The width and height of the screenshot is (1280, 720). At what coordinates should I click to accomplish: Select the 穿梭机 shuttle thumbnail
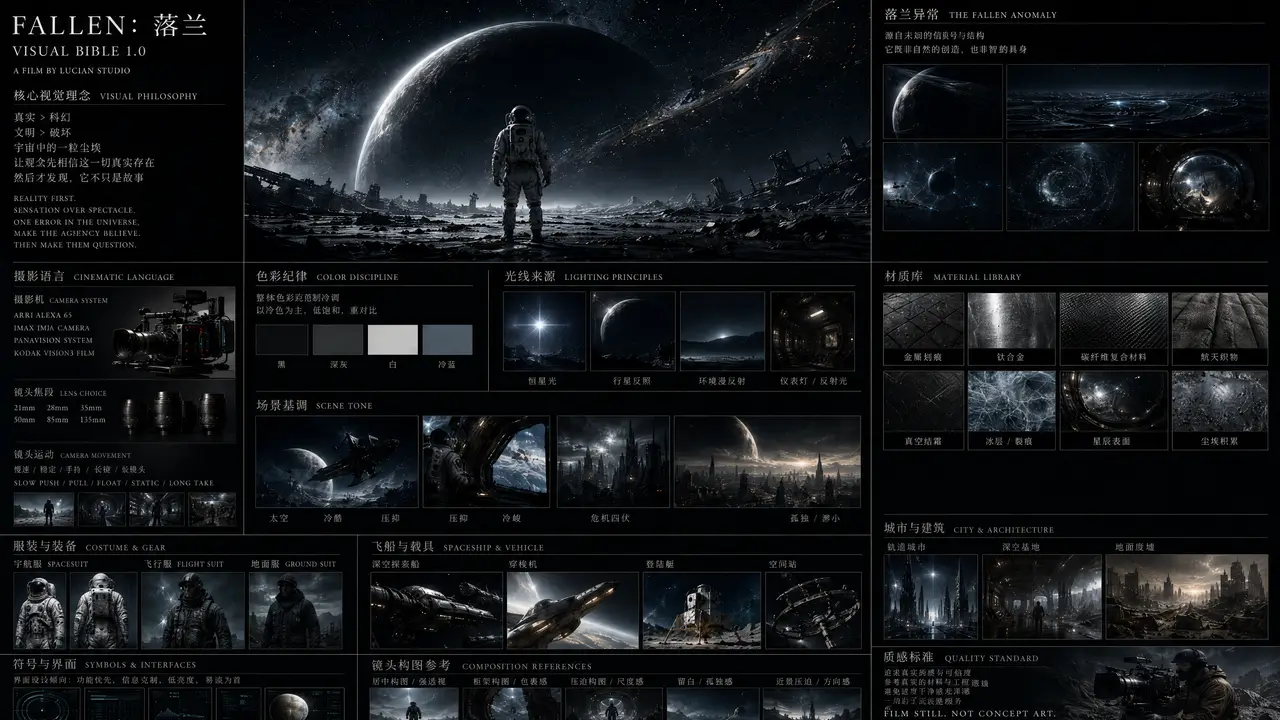coord(573,610)
